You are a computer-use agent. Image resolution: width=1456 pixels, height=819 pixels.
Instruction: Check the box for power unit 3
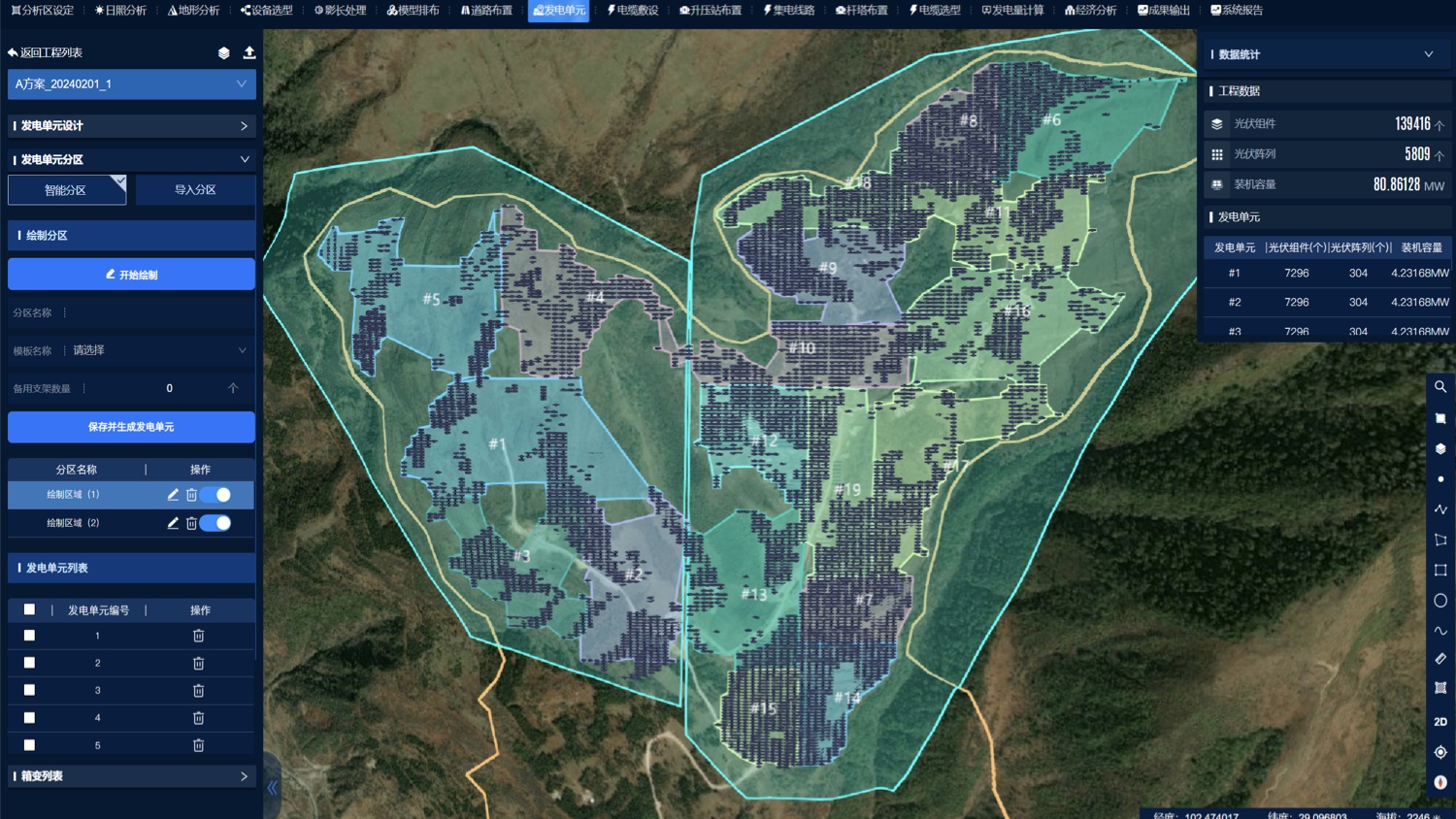[x=29, y=690]
